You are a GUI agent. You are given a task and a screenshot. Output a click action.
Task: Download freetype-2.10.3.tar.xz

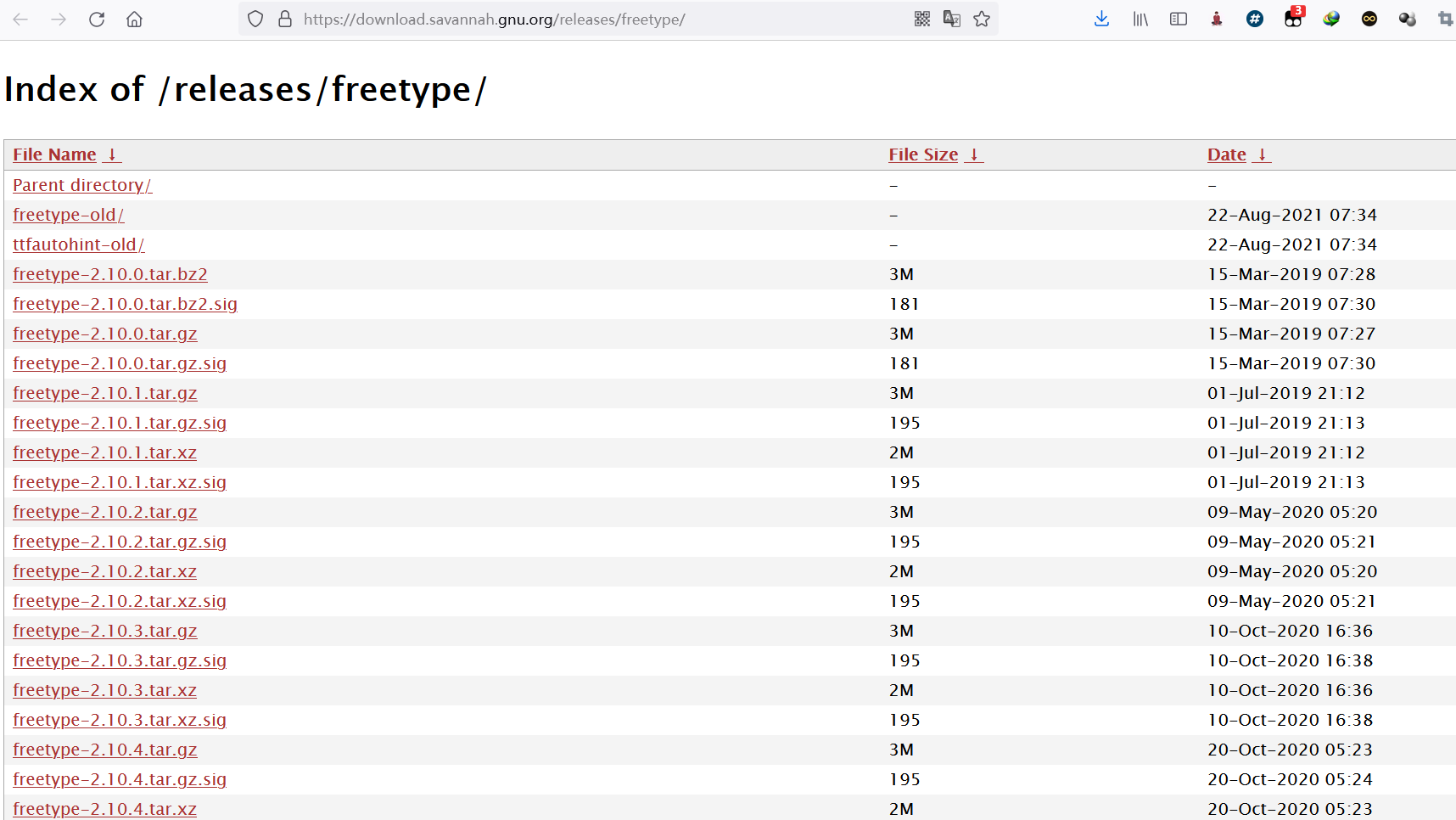coord(104,690)
